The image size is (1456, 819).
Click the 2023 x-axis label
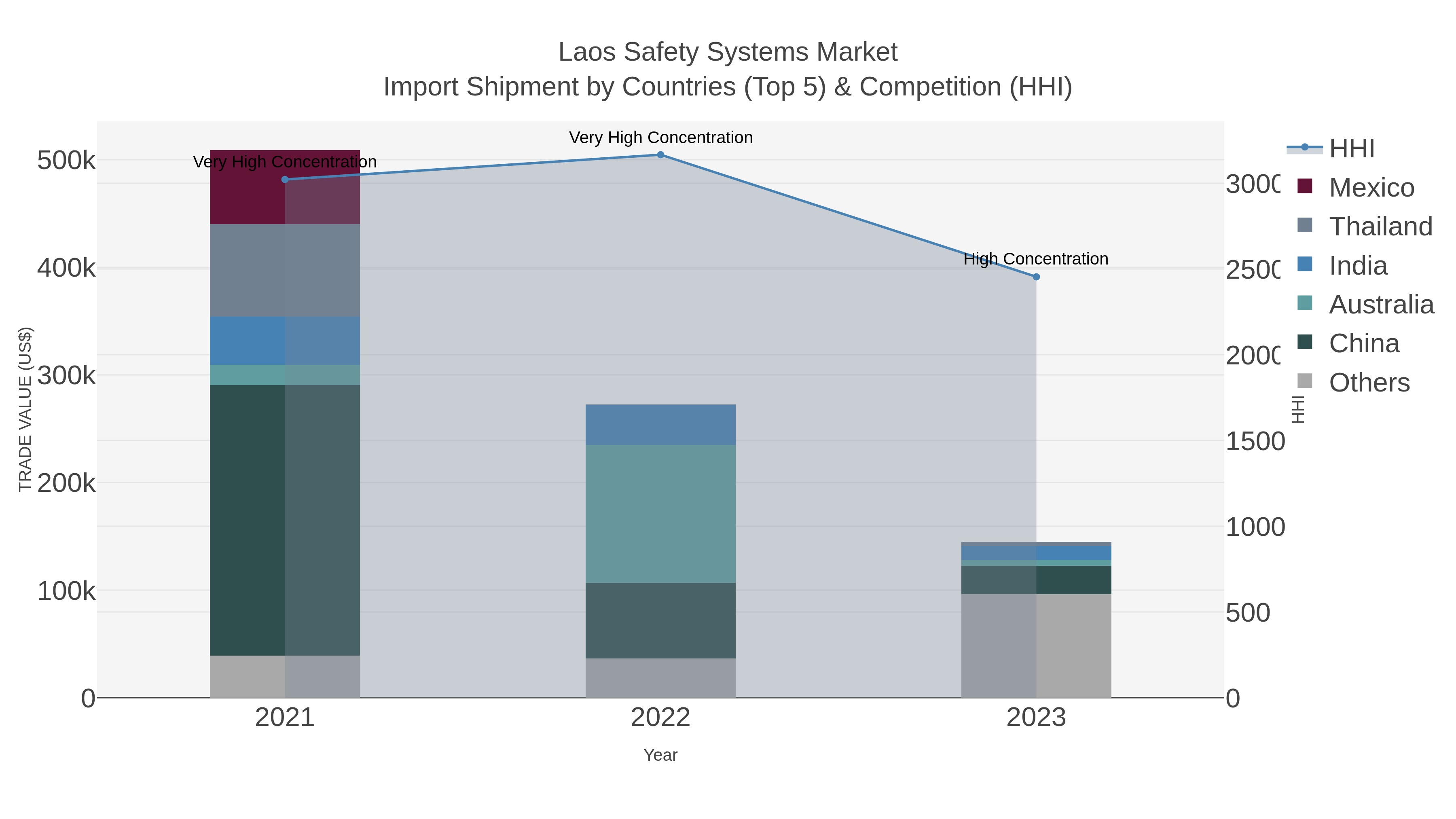(1036, 718)
